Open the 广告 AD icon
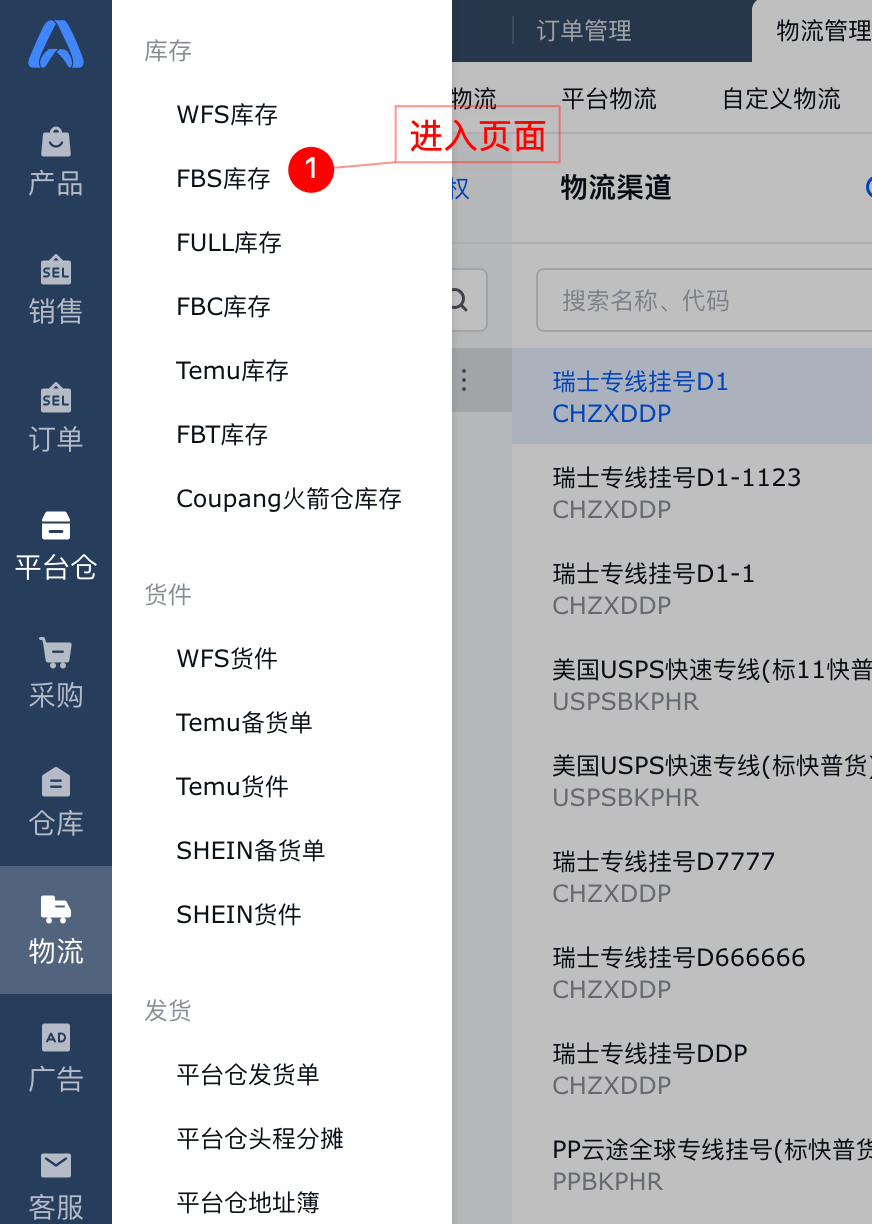The width and height of the screenshot is (872, 1224). tap(56, 1037)
